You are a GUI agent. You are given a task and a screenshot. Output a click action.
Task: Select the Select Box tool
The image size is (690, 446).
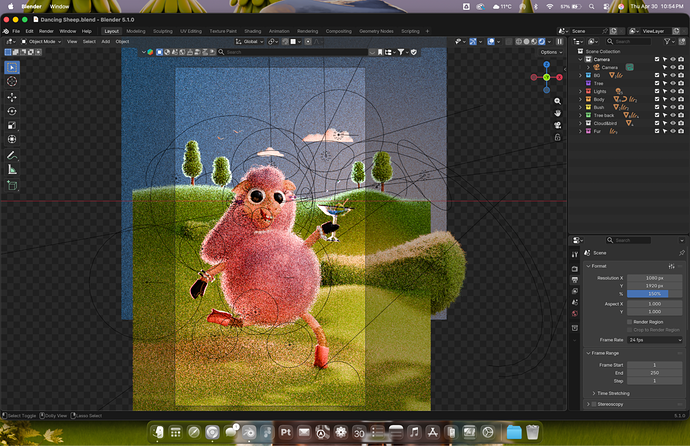pyautogui.click(x=12, y=67)
